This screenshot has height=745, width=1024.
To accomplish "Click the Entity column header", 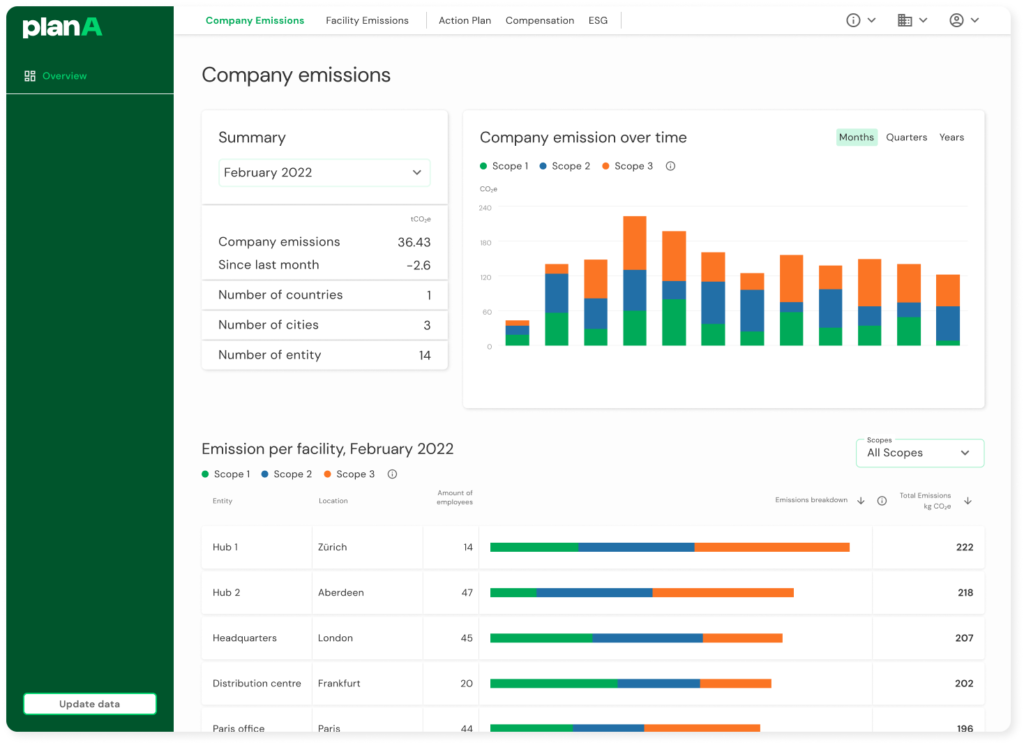I will [x=222, y=501].
